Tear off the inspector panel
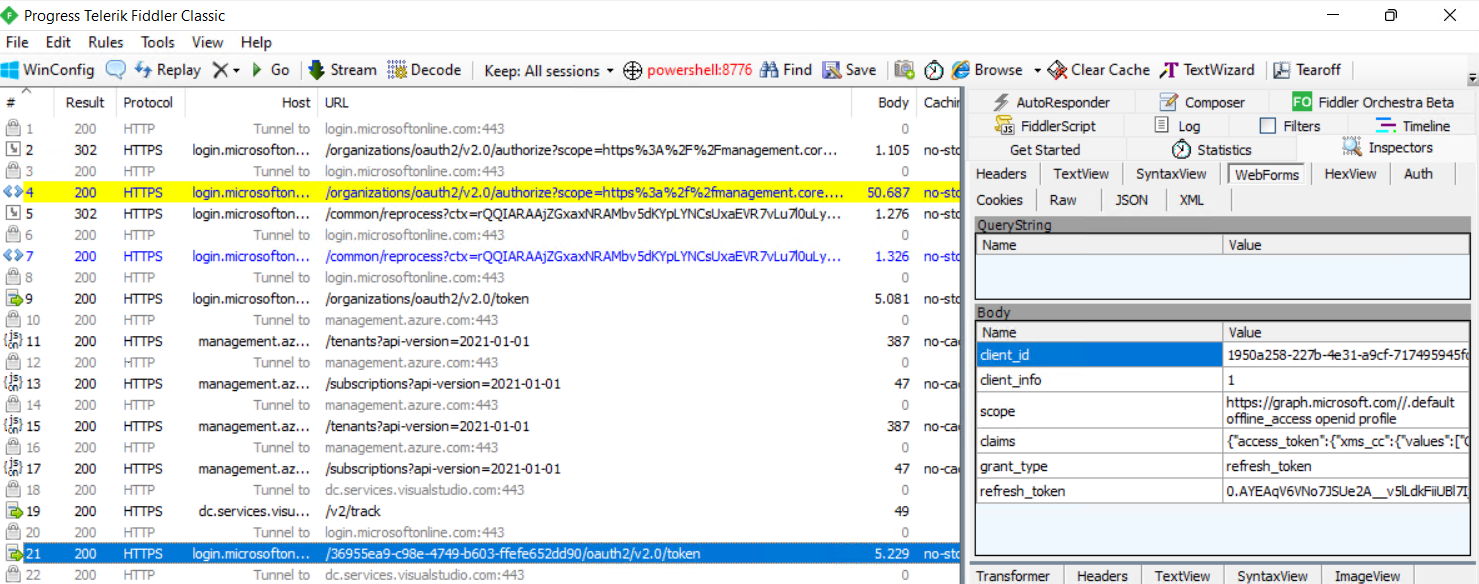 click(x=1307, y=70)
